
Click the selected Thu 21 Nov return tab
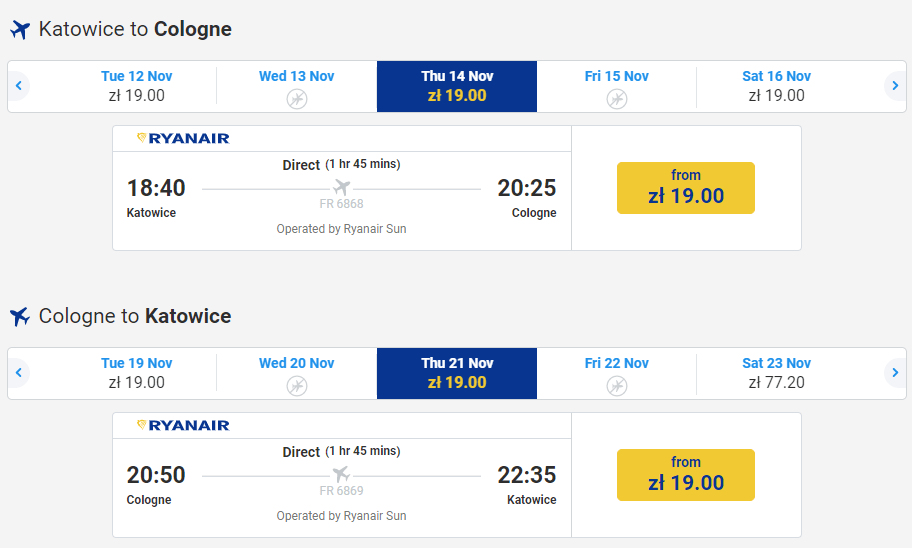click(x=457, y=374)
